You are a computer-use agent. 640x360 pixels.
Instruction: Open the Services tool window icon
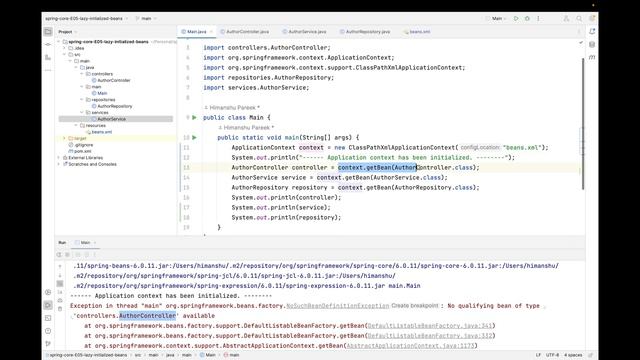click(48, 292)
